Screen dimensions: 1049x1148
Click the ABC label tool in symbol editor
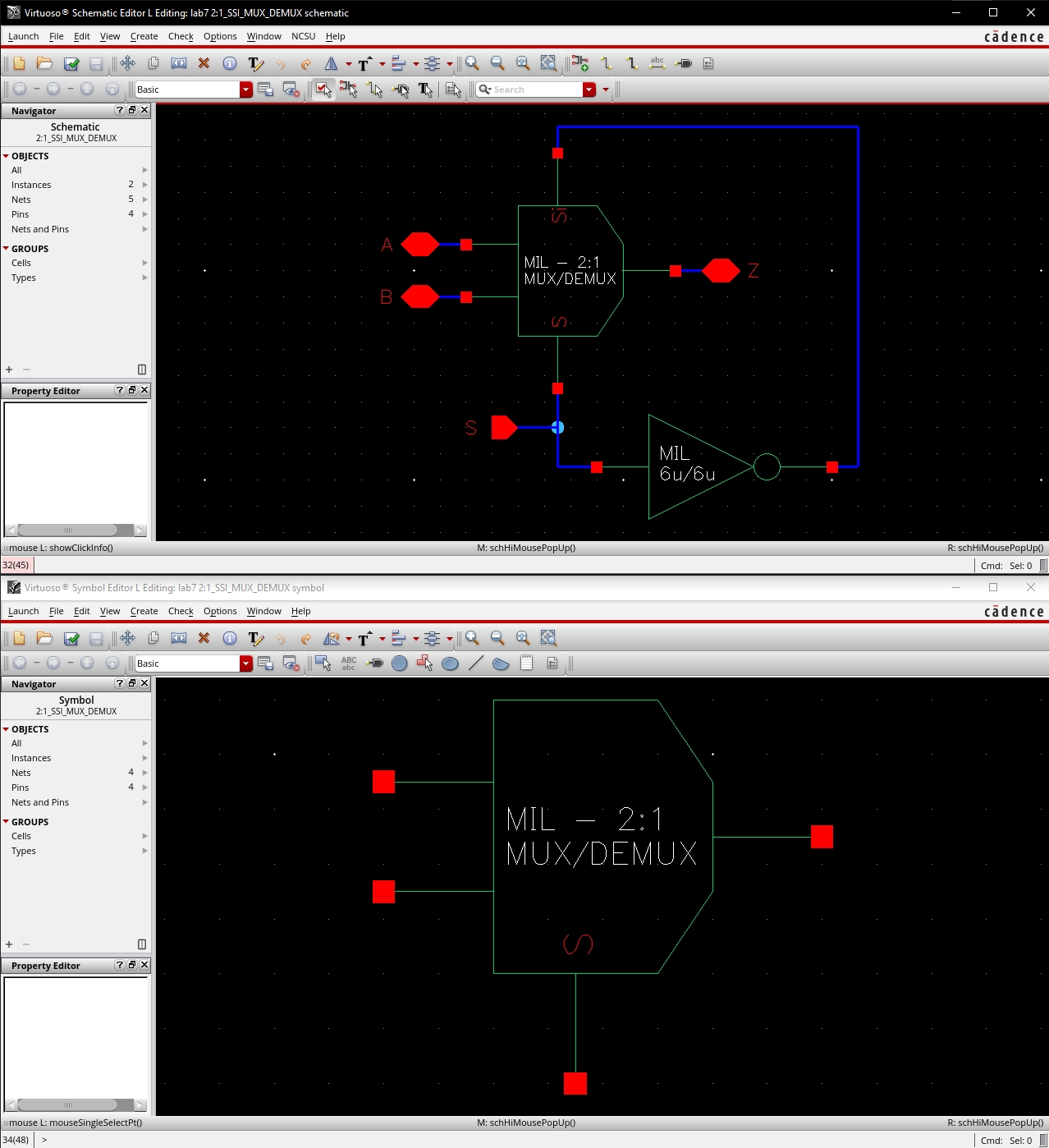pos(349,663)
